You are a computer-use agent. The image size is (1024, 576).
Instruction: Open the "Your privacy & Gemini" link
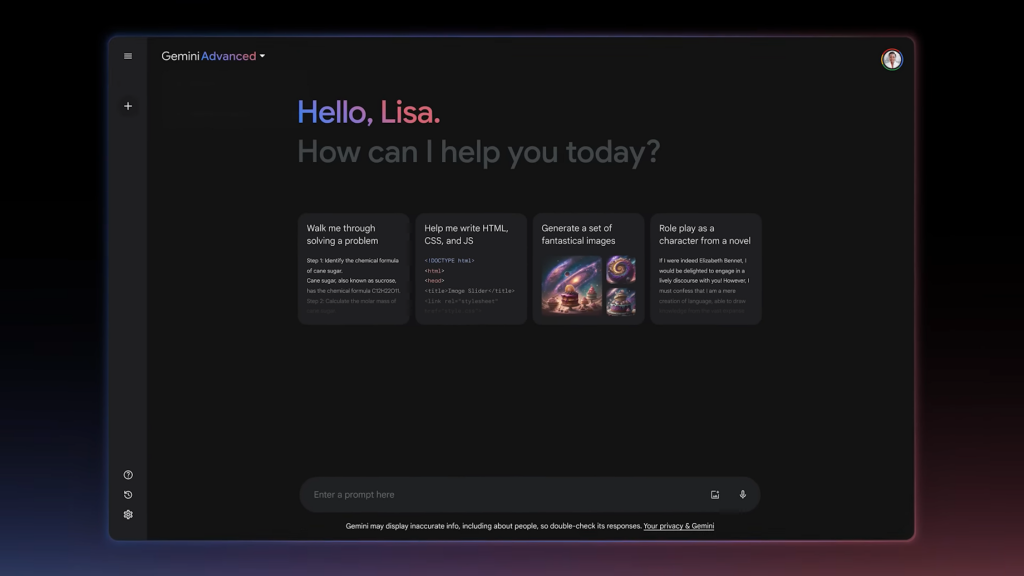[x=678, y=526]
